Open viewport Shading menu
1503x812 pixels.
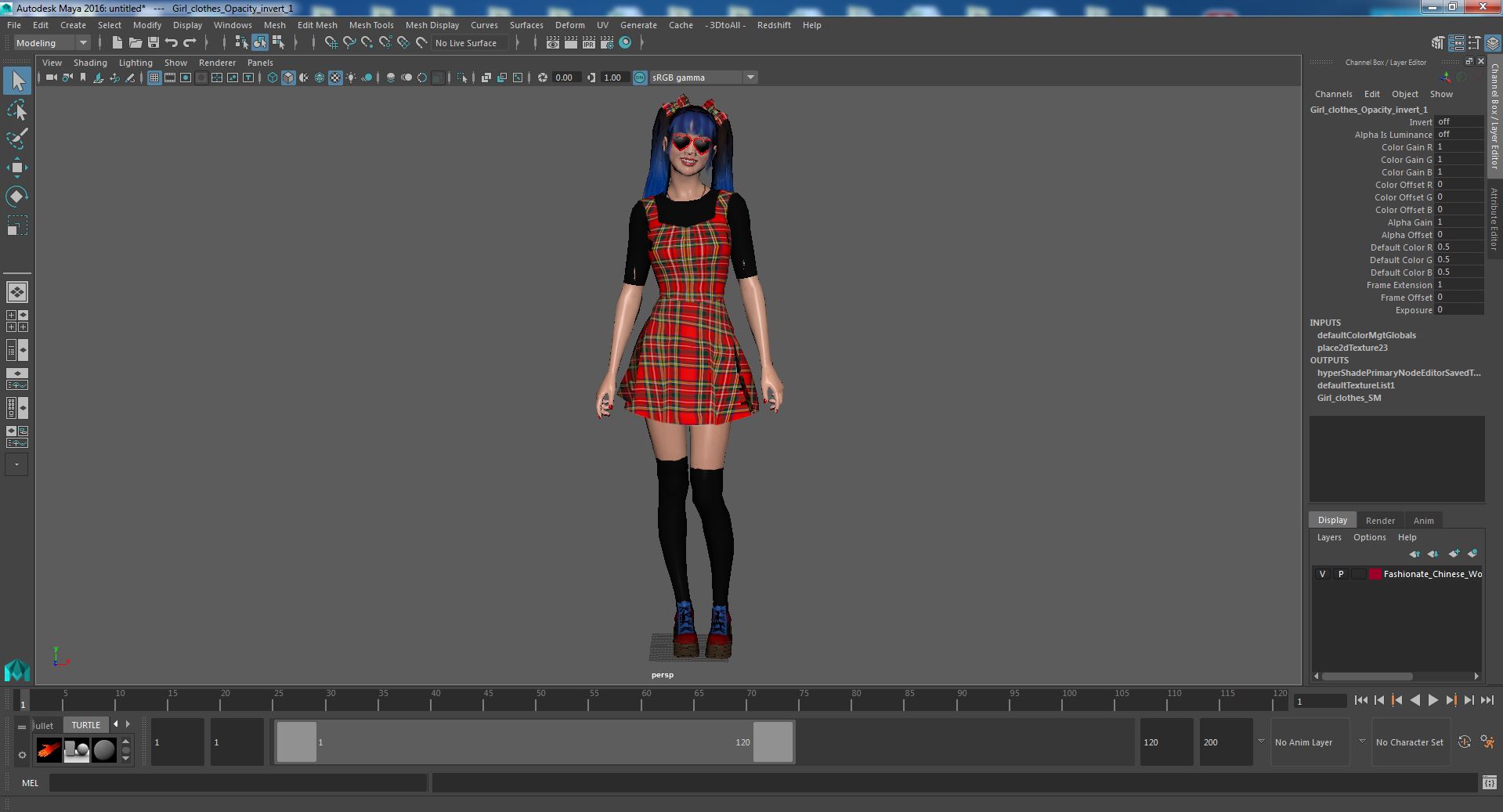[90, 63]
